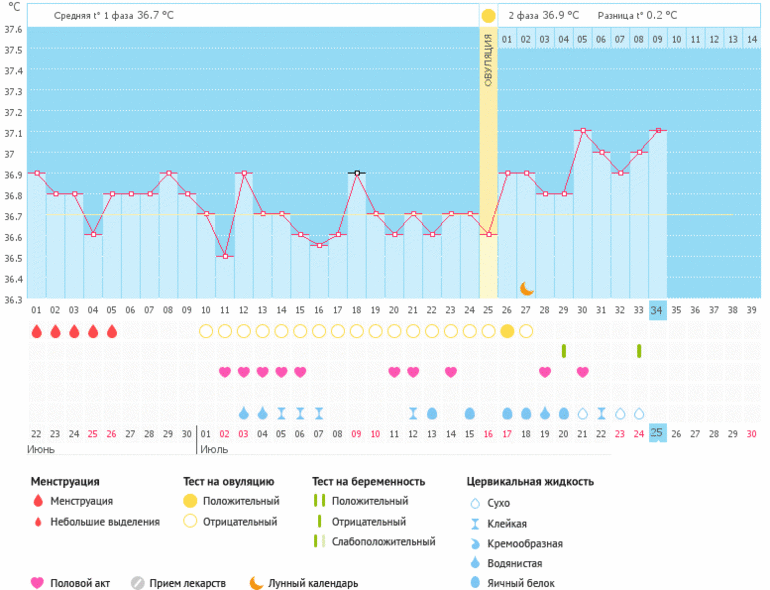Screen dimensions: 770x590
Task: Select the highlighted cycle day 34
Action: tap(657, 310)
